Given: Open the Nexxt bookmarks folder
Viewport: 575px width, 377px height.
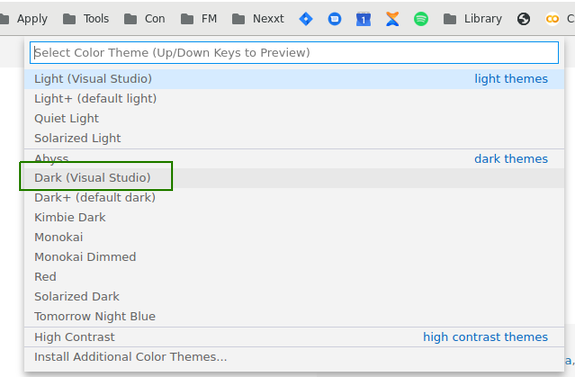Looking at the screenshot, I should 258,19.
